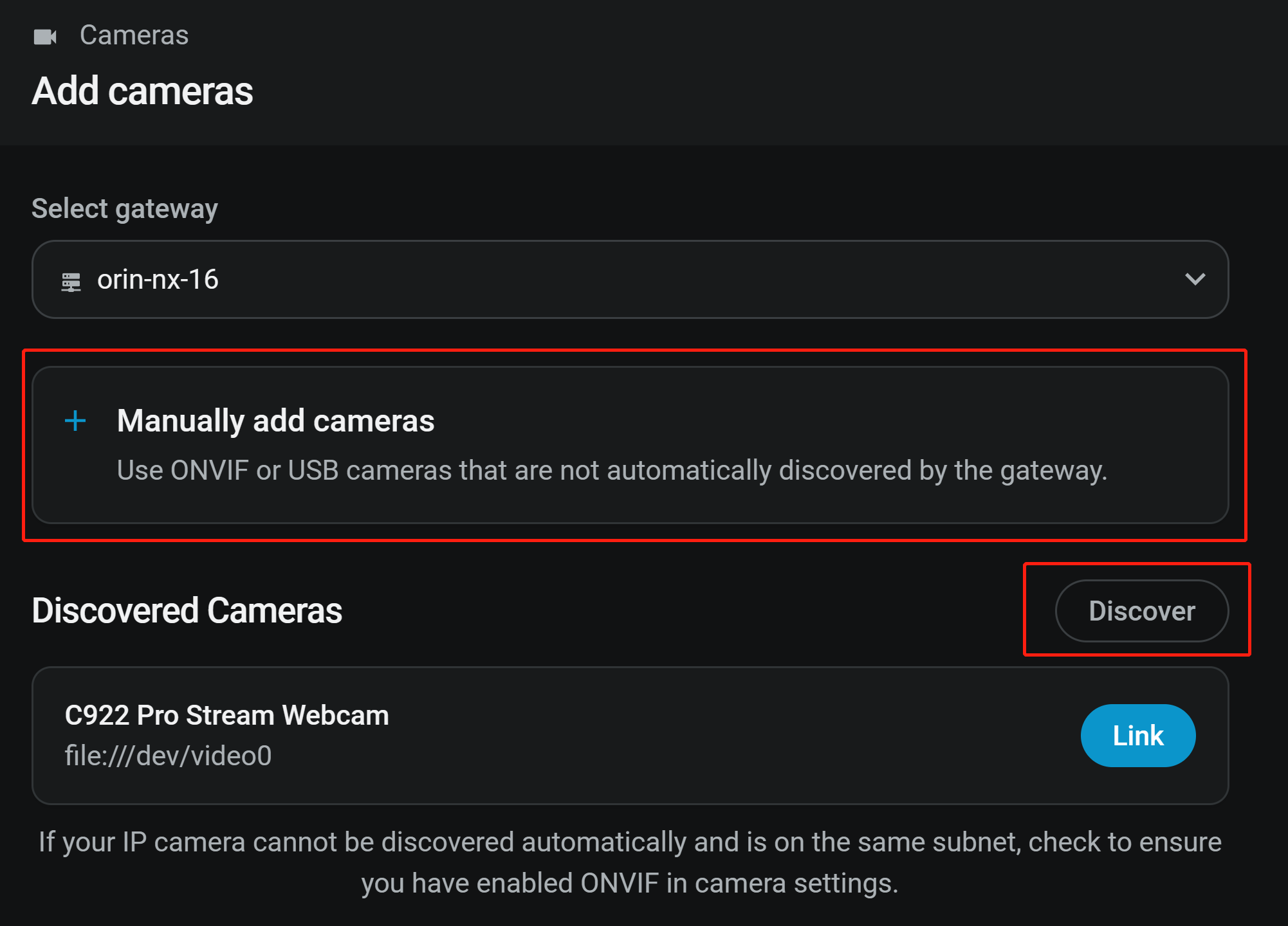1288x926 pixels.
Task: Select the orin-nx-16 gateway text
Action: point(158,280)
